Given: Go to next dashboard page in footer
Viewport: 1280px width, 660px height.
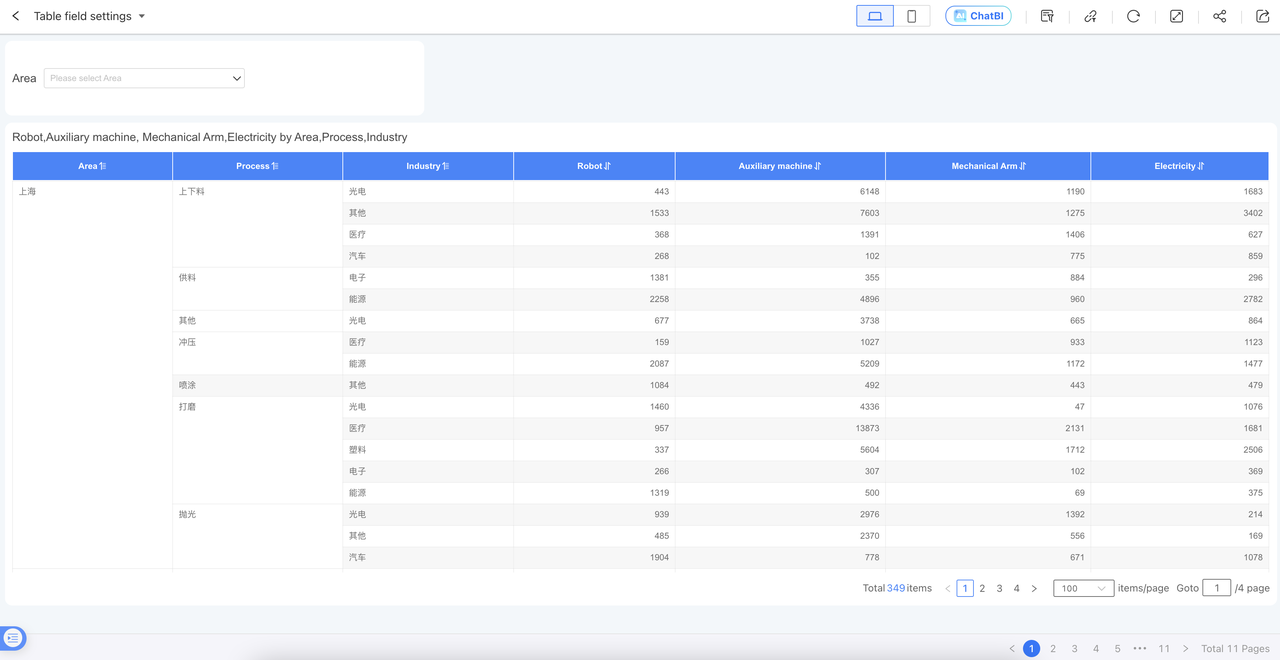Looking at the screenshot, I should click(x=1186, y=649).
